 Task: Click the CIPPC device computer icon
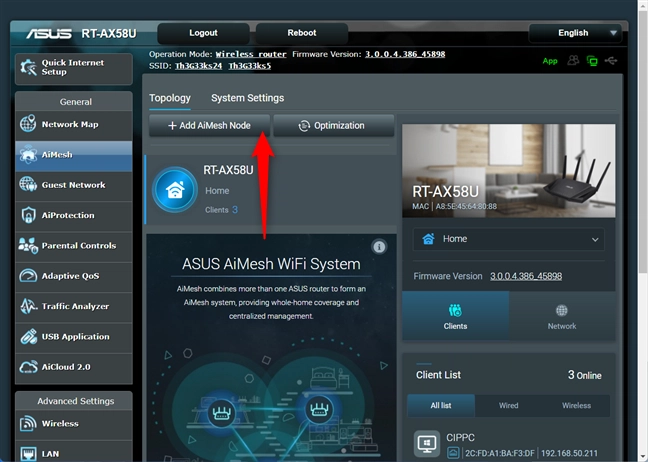(426, 443)
